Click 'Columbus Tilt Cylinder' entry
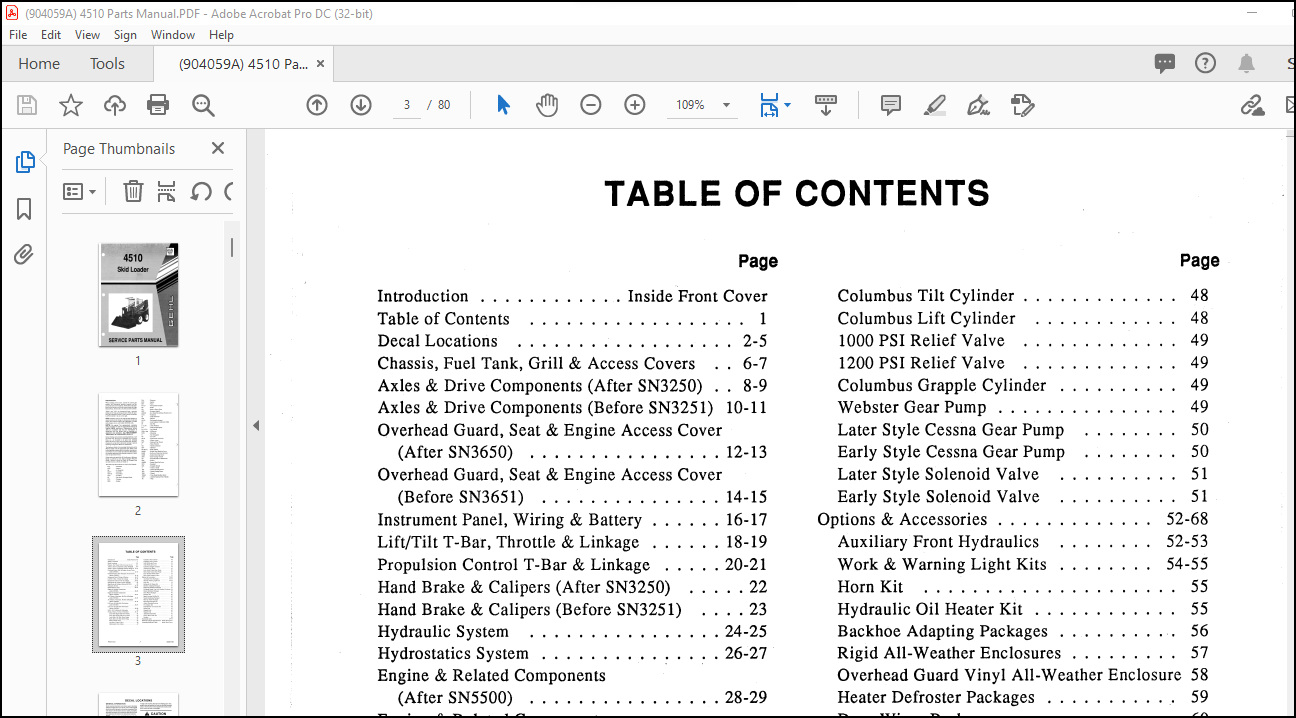 point(926,296)
